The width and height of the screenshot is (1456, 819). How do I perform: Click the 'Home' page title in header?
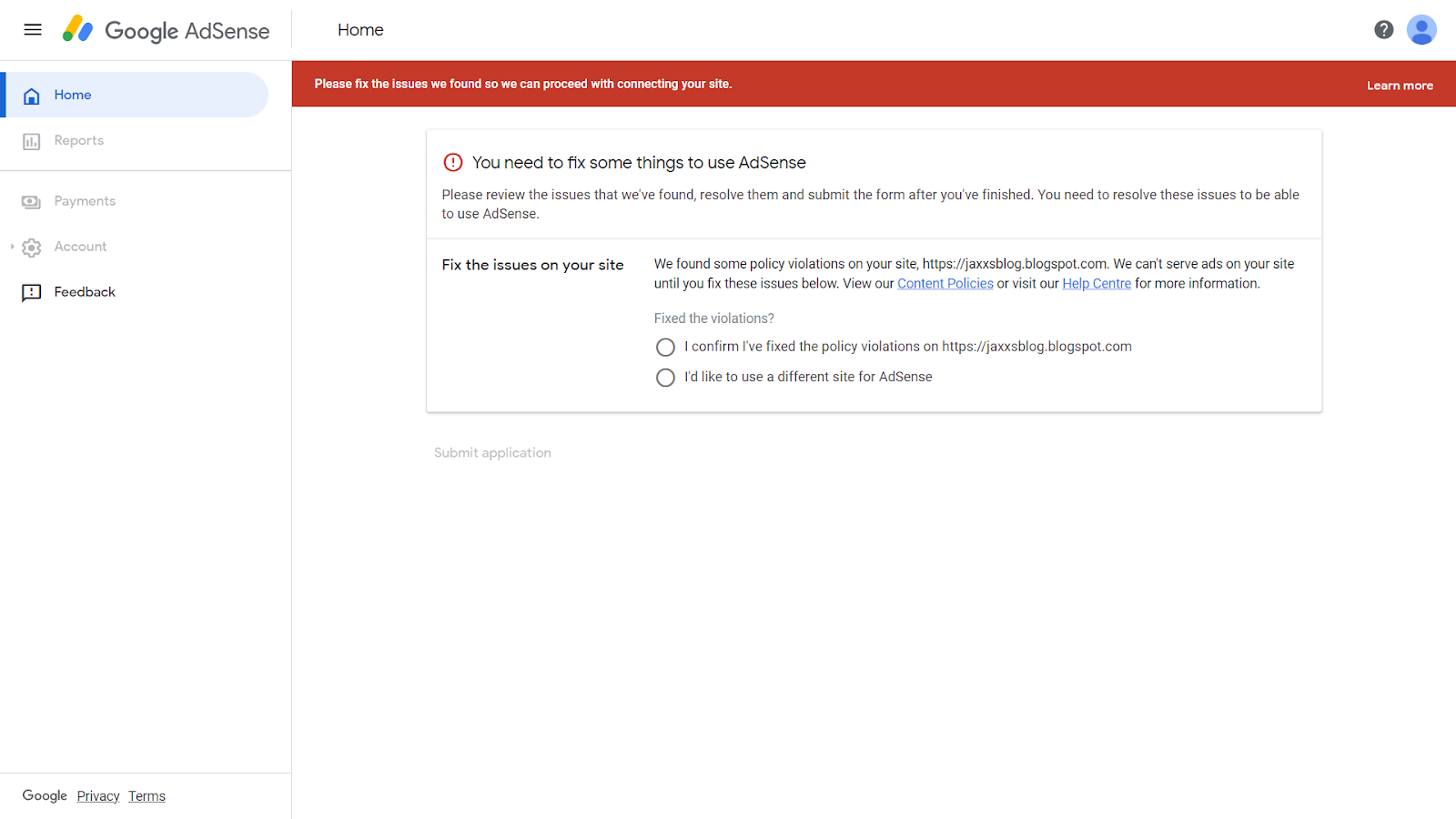click(x=360, y=30)
